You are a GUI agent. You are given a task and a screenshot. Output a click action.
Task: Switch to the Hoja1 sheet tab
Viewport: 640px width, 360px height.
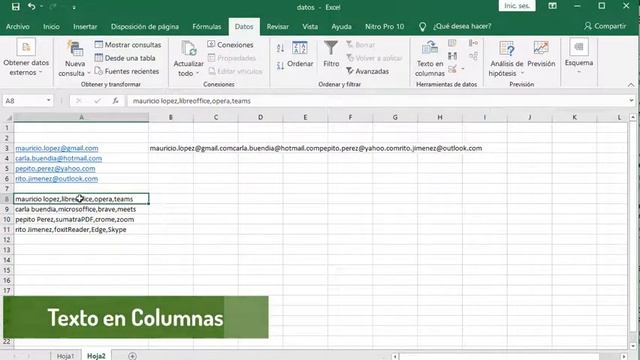[x=65, y=356]
